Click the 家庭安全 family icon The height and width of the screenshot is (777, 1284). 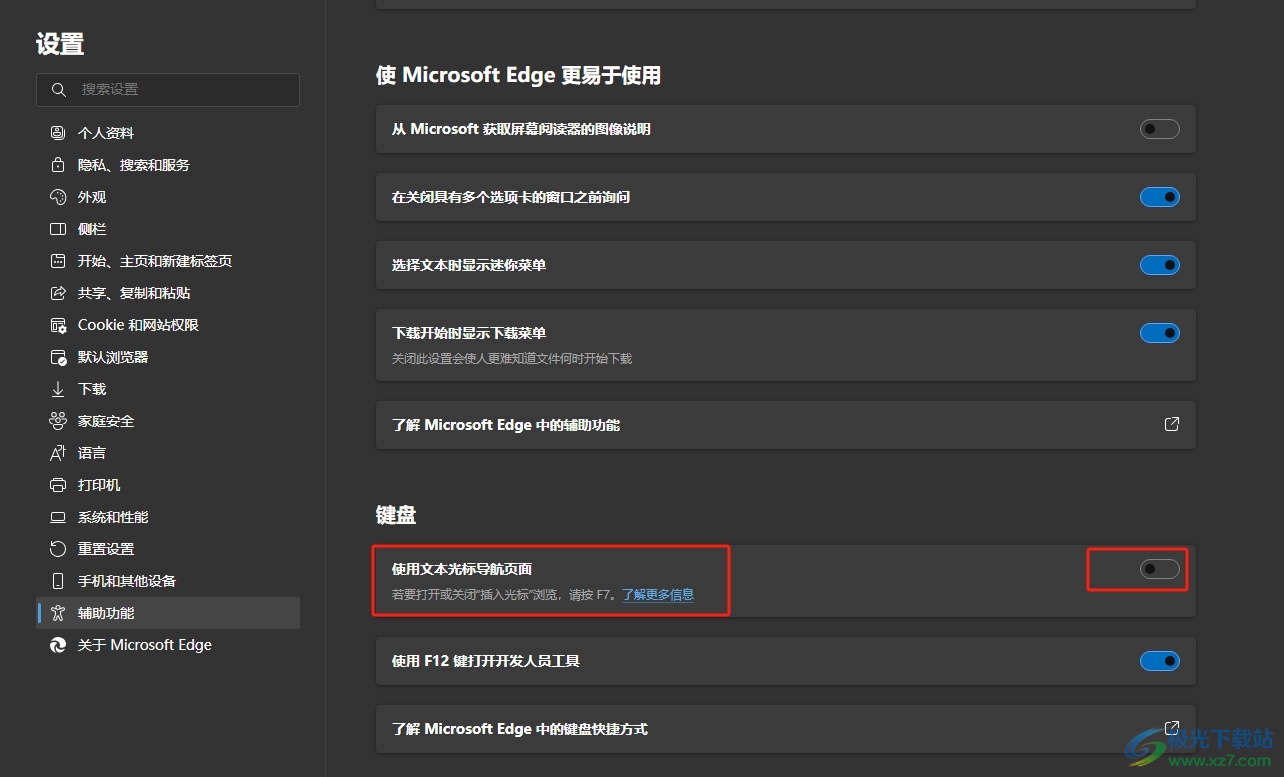pos(58,421)
